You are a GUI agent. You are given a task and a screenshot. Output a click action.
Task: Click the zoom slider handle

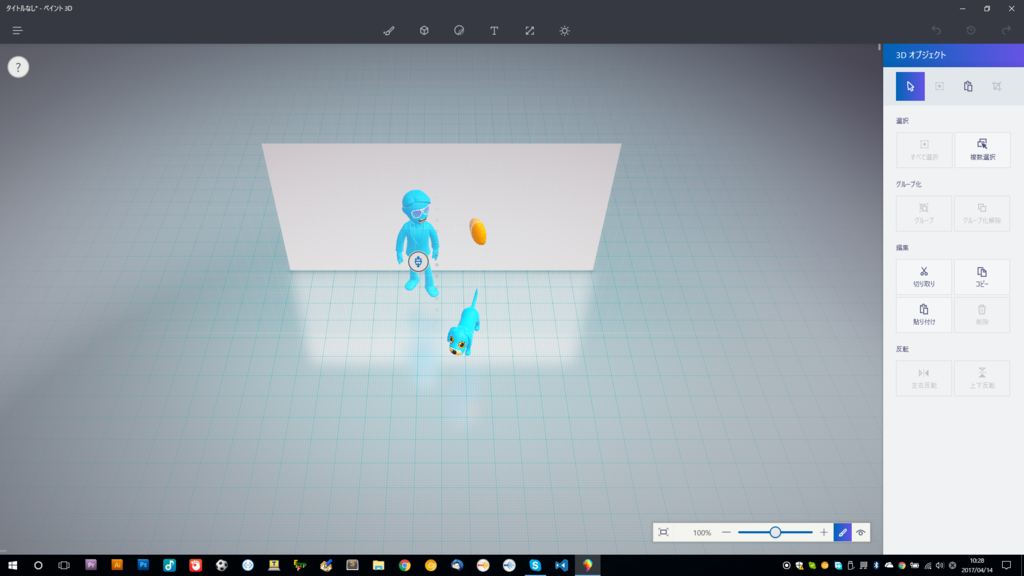click(775, 532)
